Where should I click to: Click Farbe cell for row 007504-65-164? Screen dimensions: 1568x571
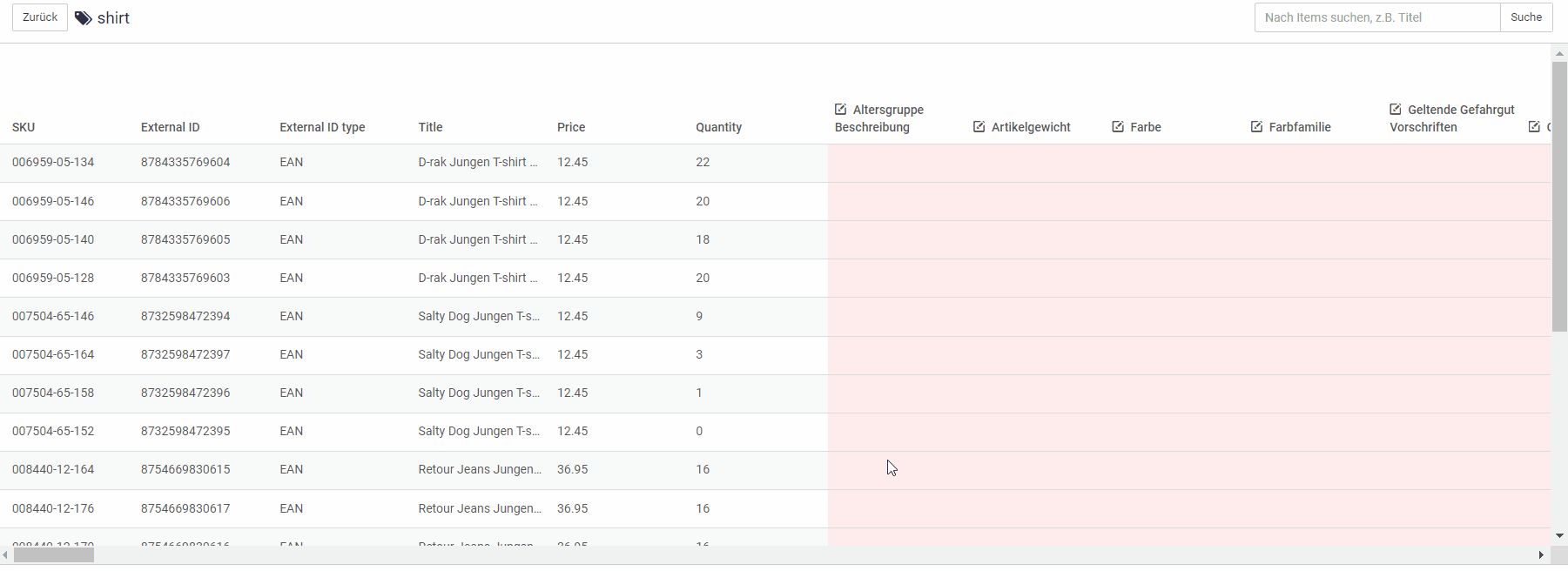[1174, 355]
